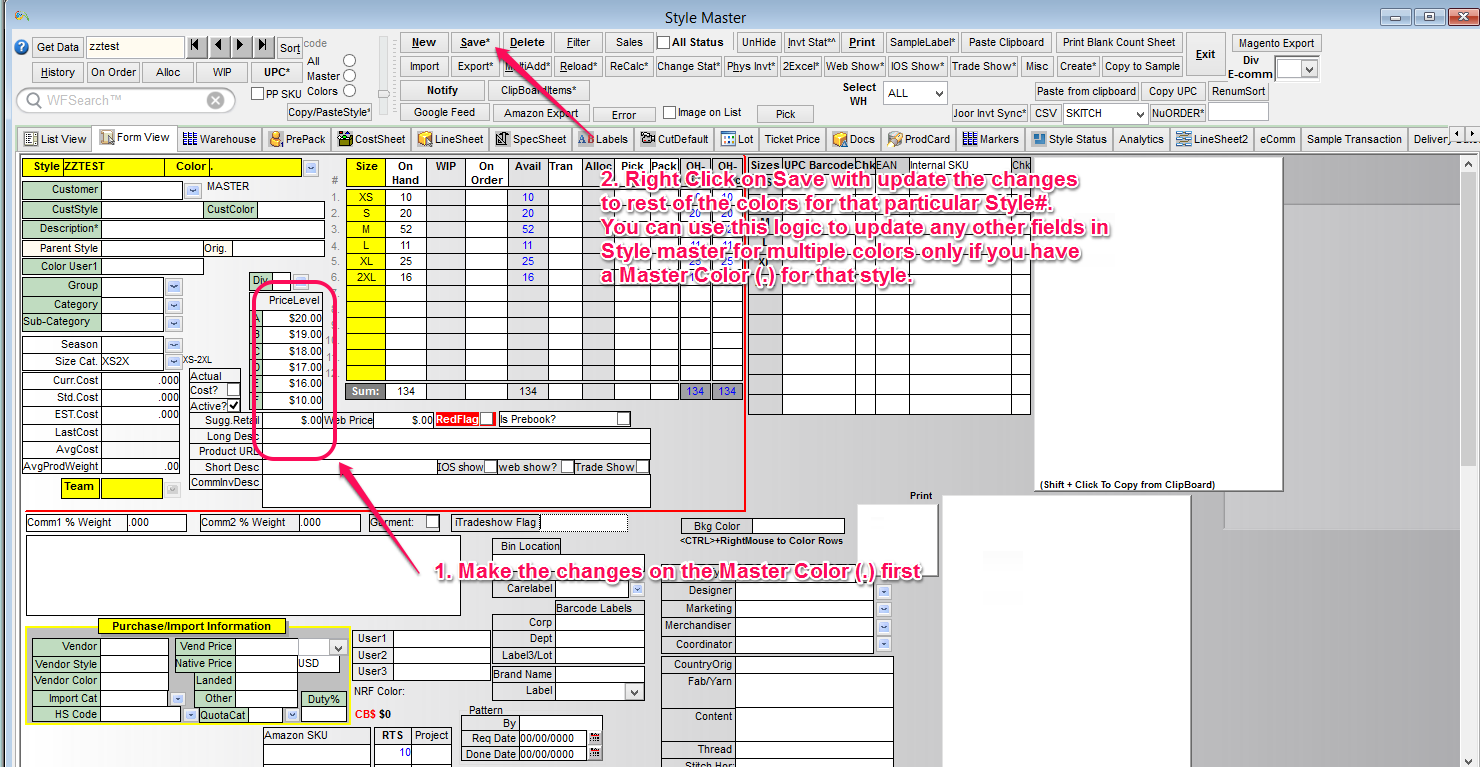Screen dimensions: 1480x767
Task: Expand the Group lookup dropdown
Action: pos(174,286)
